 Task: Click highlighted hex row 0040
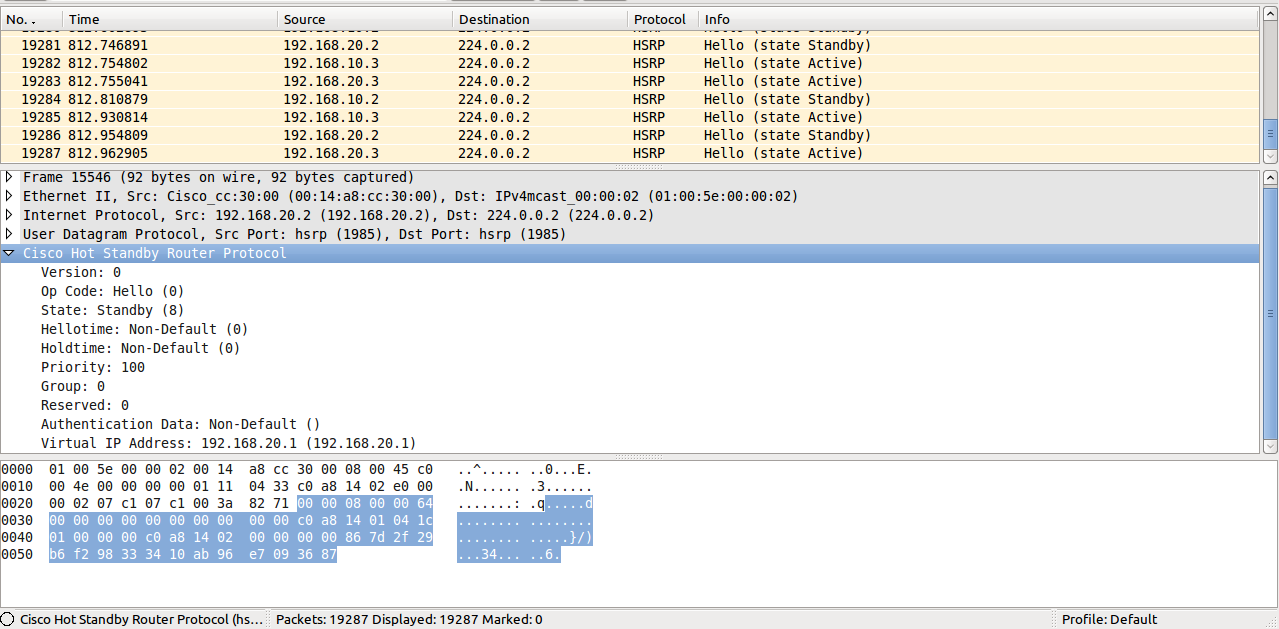pos(241,537)
